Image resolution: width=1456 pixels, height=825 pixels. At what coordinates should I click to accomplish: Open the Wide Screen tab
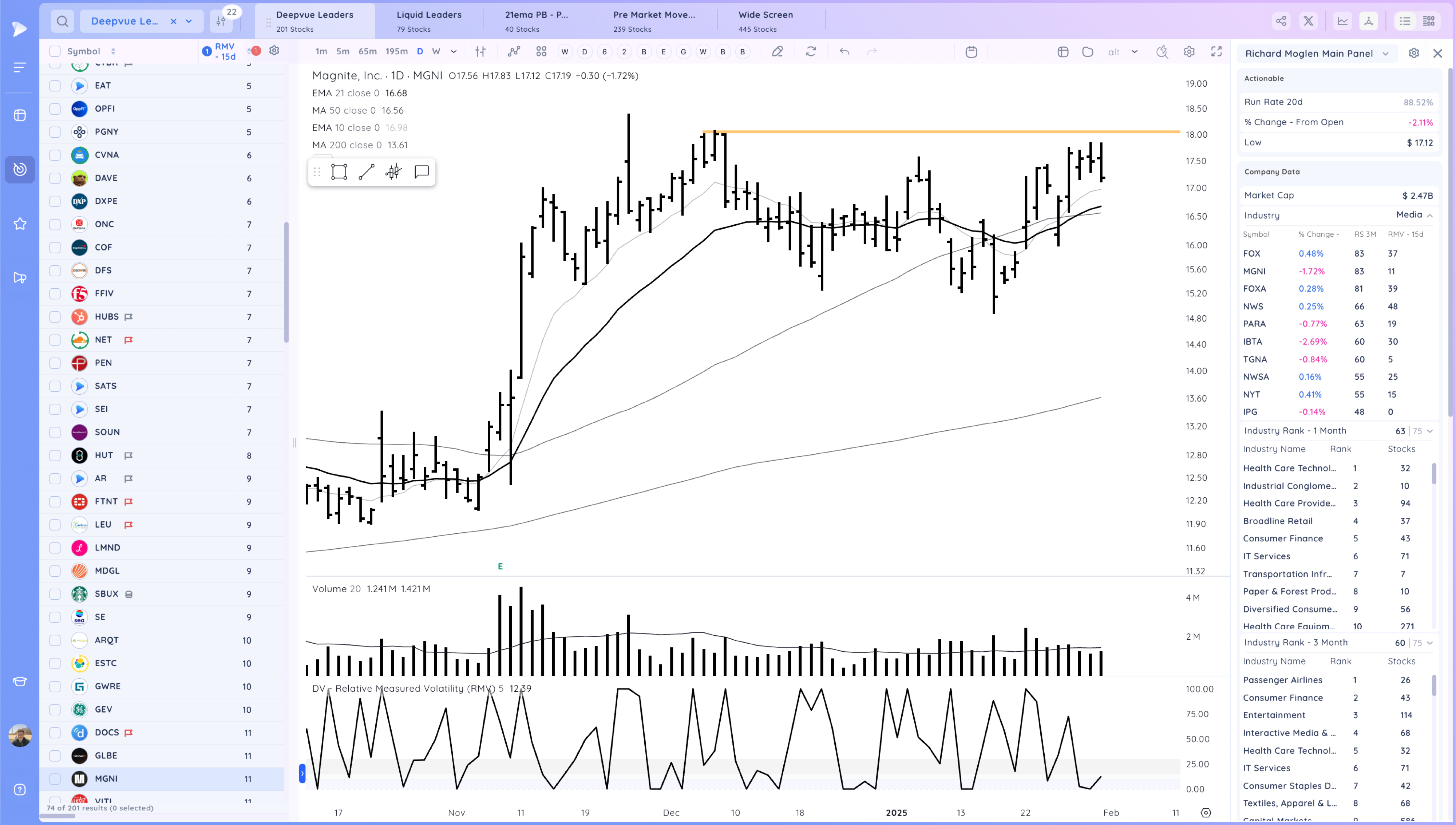tap(765, 21)
